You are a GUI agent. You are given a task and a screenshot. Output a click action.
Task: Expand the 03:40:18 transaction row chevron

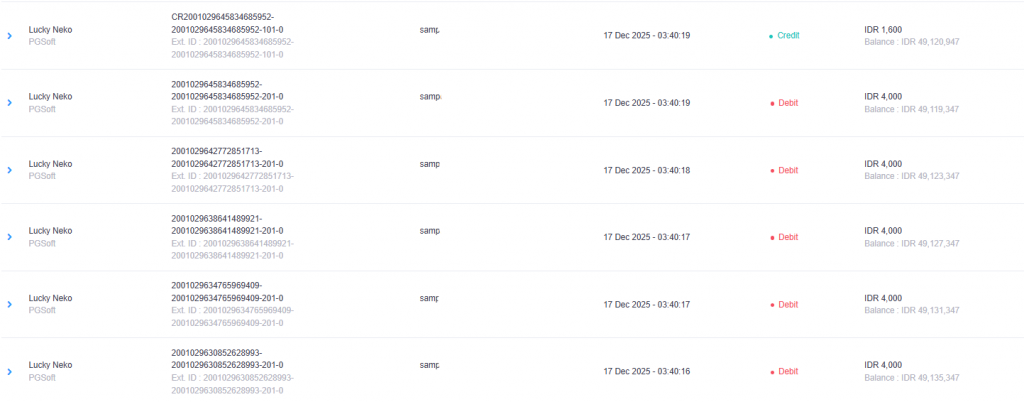[x=9, y=170]
